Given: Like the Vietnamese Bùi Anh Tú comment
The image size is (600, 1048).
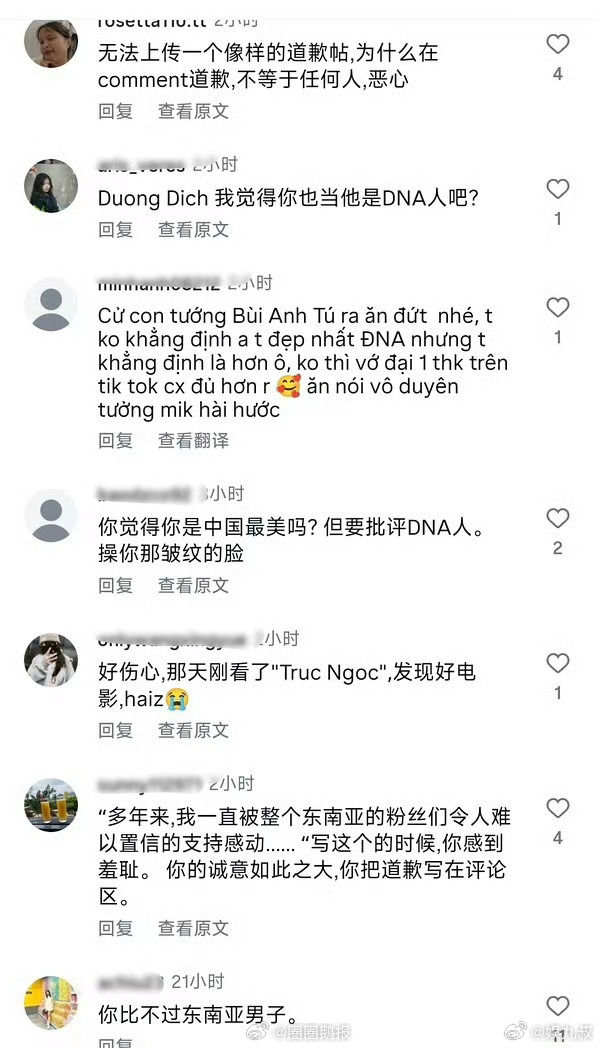Looking at the screenshot, I should coord(557,307).
